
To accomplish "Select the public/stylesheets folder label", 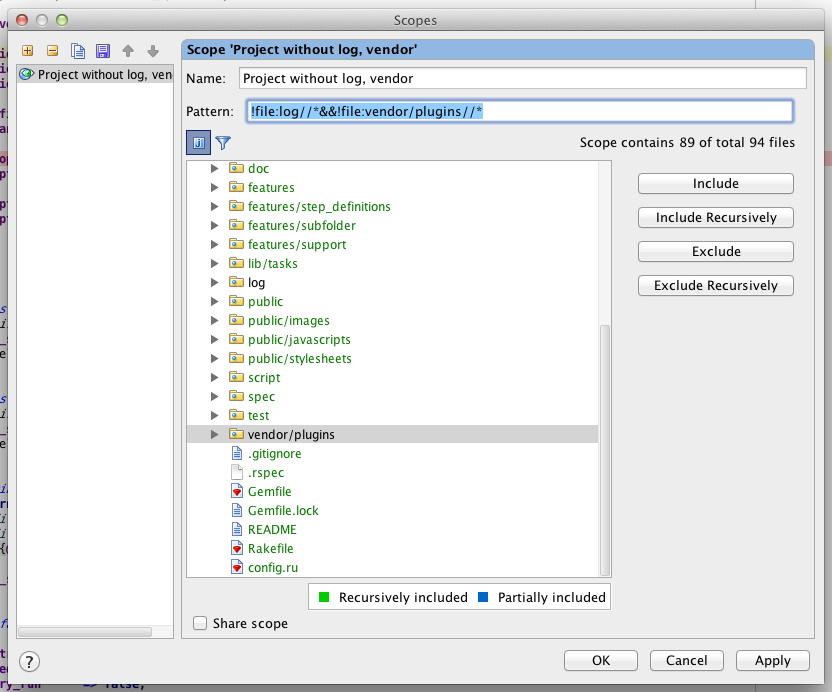I will point(300,359).
